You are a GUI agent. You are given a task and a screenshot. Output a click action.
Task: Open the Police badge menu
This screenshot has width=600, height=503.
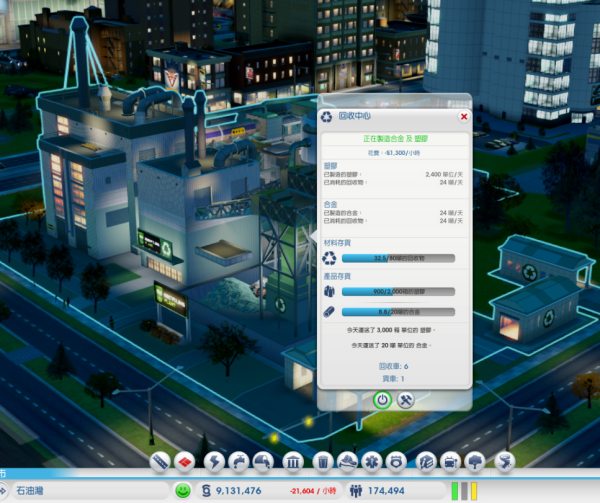coord(396,462)
